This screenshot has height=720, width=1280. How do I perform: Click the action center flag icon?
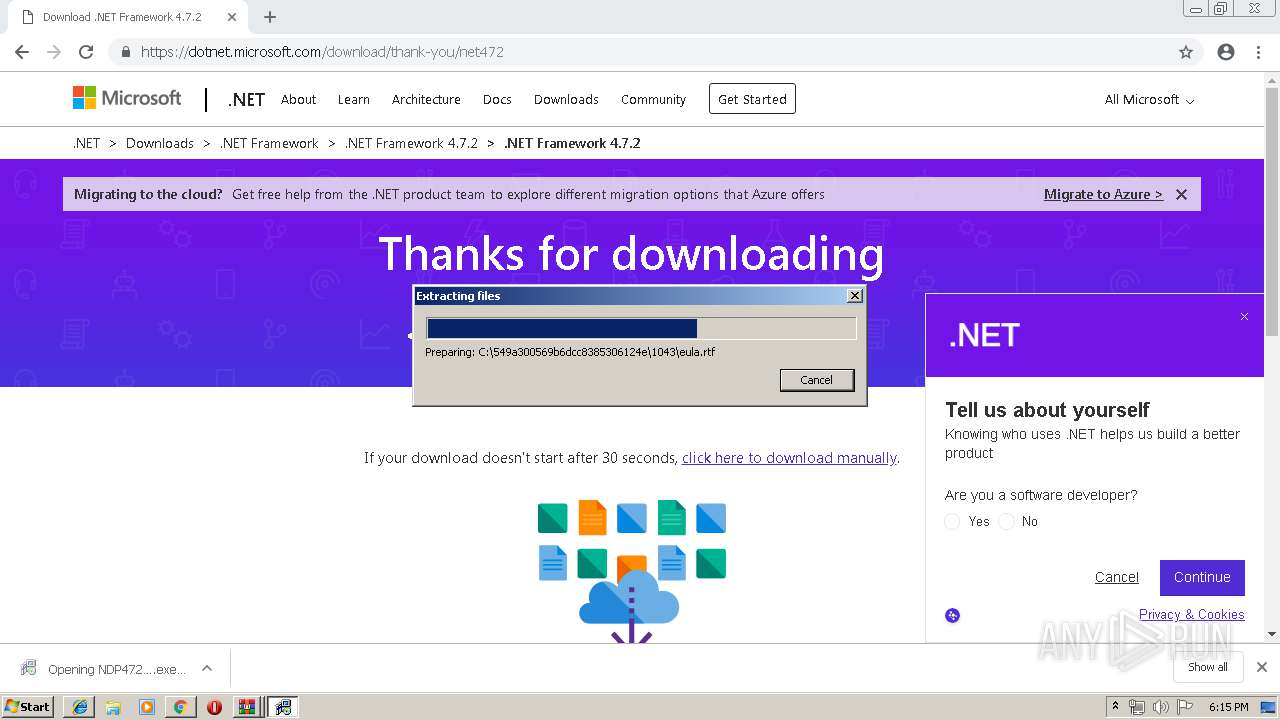coord(1183,707)
